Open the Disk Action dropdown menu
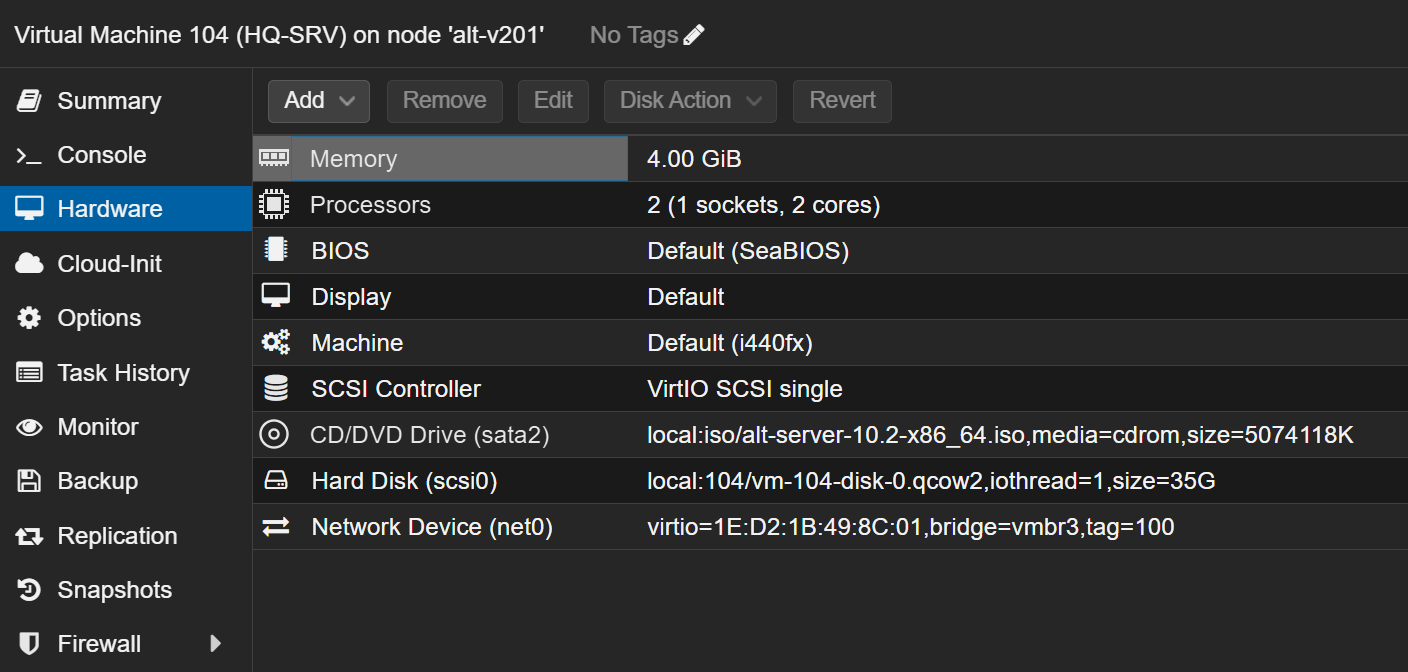The width and height of the screenshot is (1408, 672). point(689,101)
